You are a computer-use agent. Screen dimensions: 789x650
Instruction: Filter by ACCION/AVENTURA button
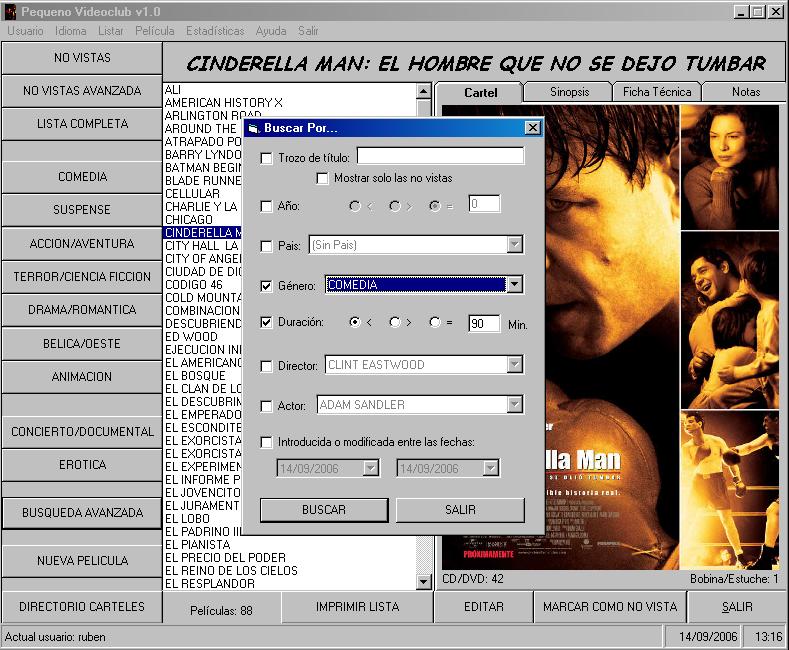pos(82,243)
